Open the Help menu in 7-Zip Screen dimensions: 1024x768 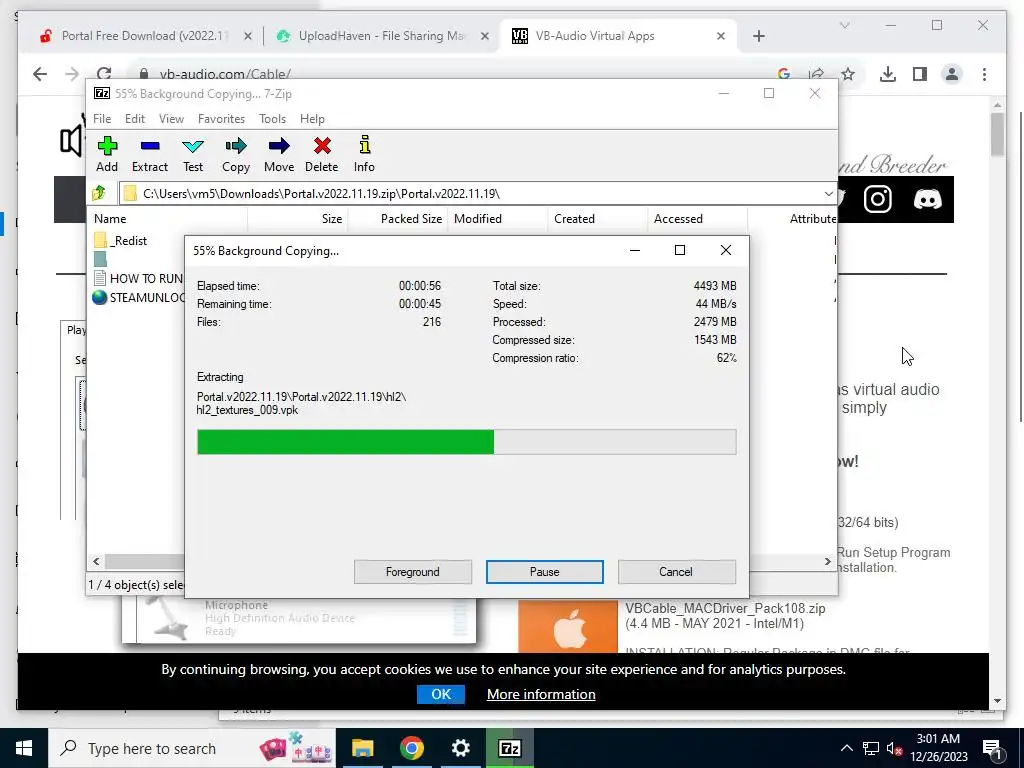(312, 119)
